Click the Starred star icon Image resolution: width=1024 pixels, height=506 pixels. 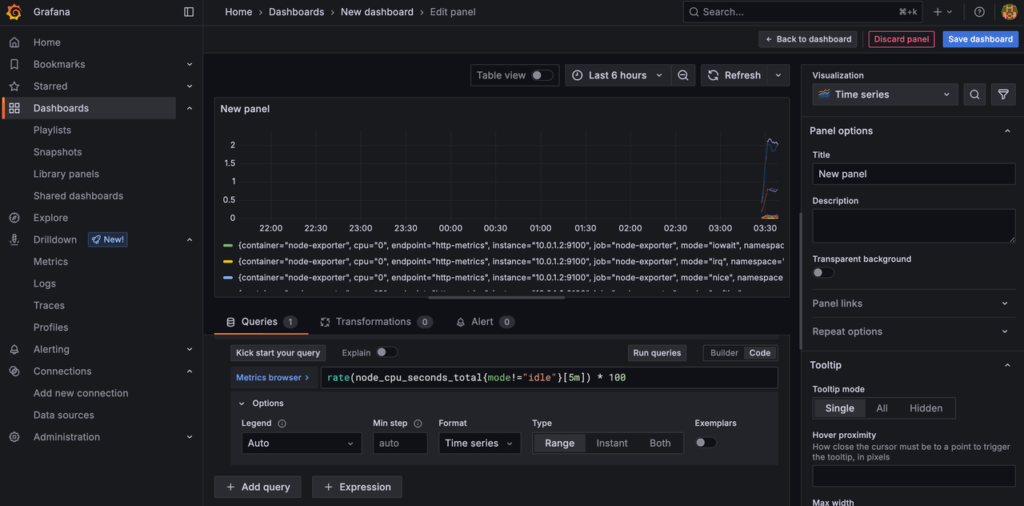coord(14,86)
